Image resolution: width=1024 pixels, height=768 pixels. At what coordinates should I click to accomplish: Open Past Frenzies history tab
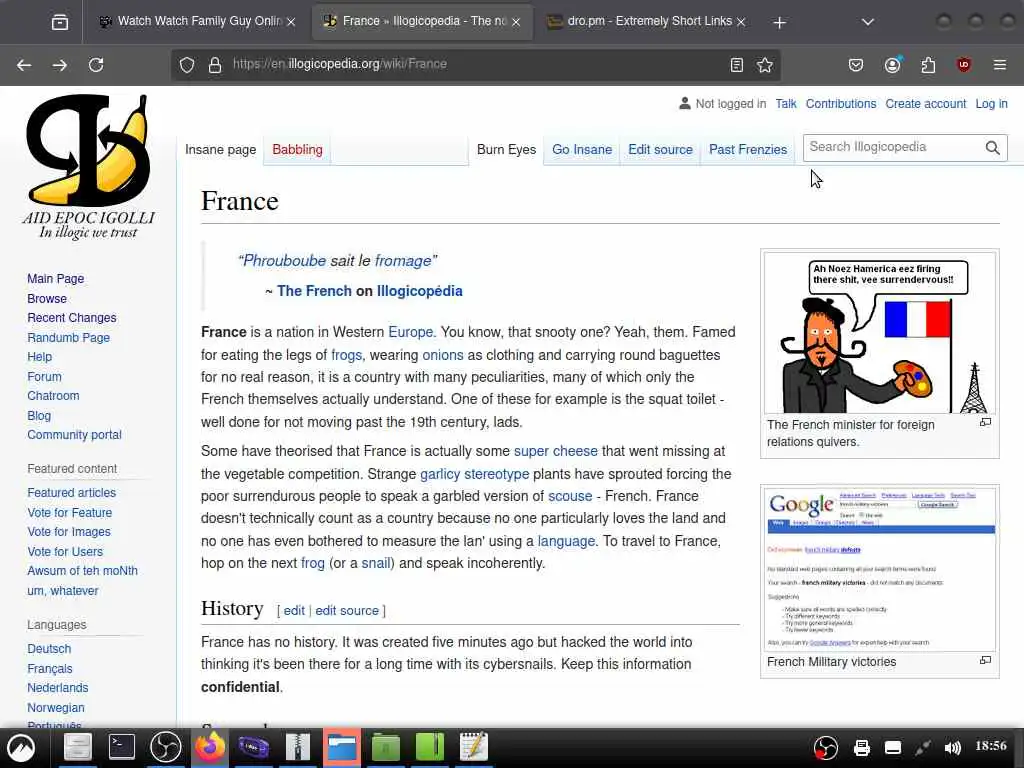[748, 150]
